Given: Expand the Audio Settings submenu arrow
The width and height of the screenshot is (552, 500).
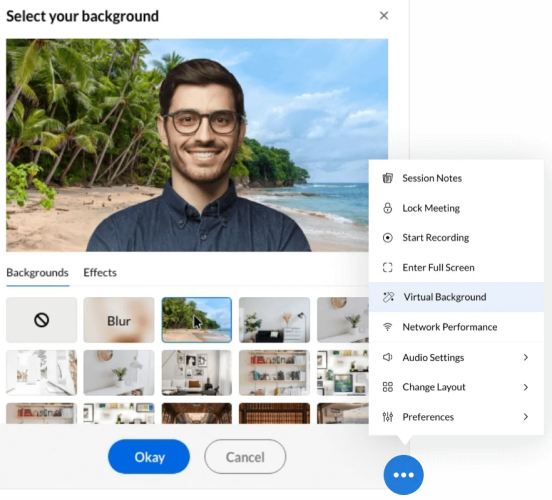Looking at the screenshot, I should (x=526, y=357).
